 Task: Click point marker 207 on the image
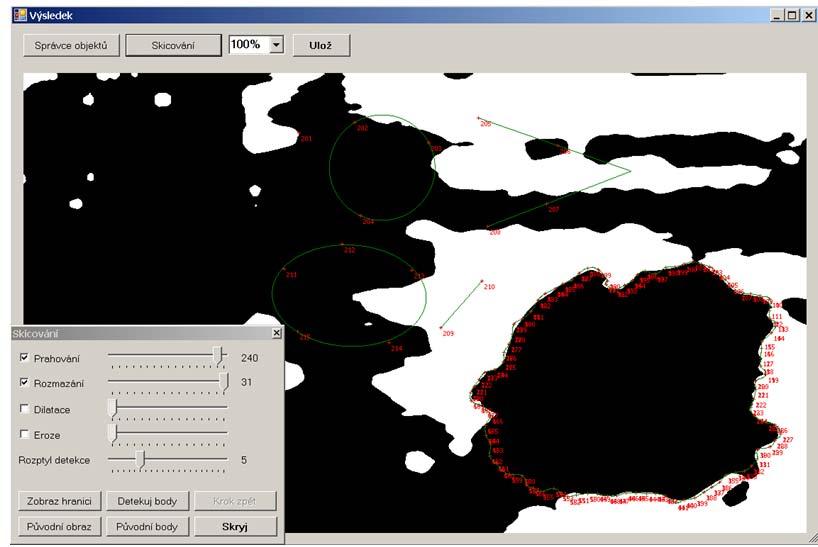554,209
